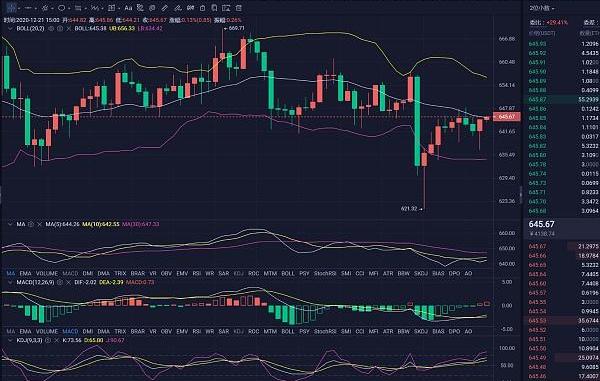The image size is (600, 381).
Task: Select the horizontal line drawing tool
Action: (29, 8)
